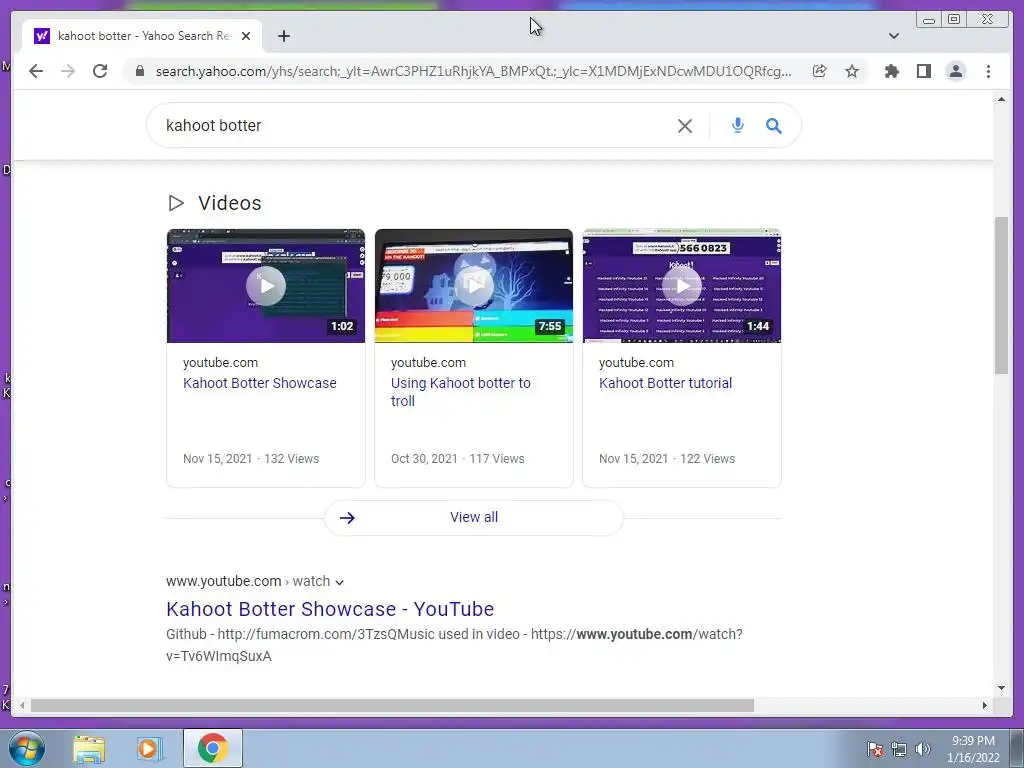The height and width of the screenshot is (768, 1024).
Task: Open Windows Media Player from taskbar
Action: [x=149, y=749]
